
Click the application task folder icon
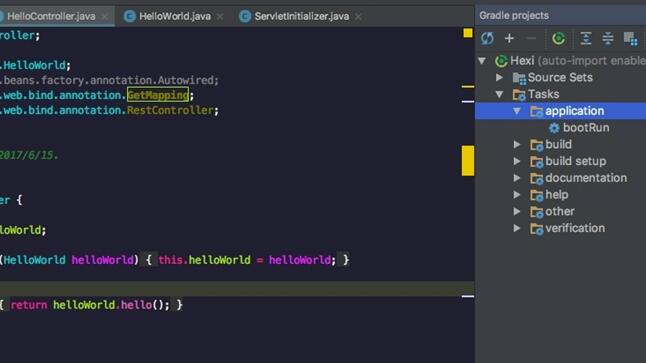pos(536,111)
